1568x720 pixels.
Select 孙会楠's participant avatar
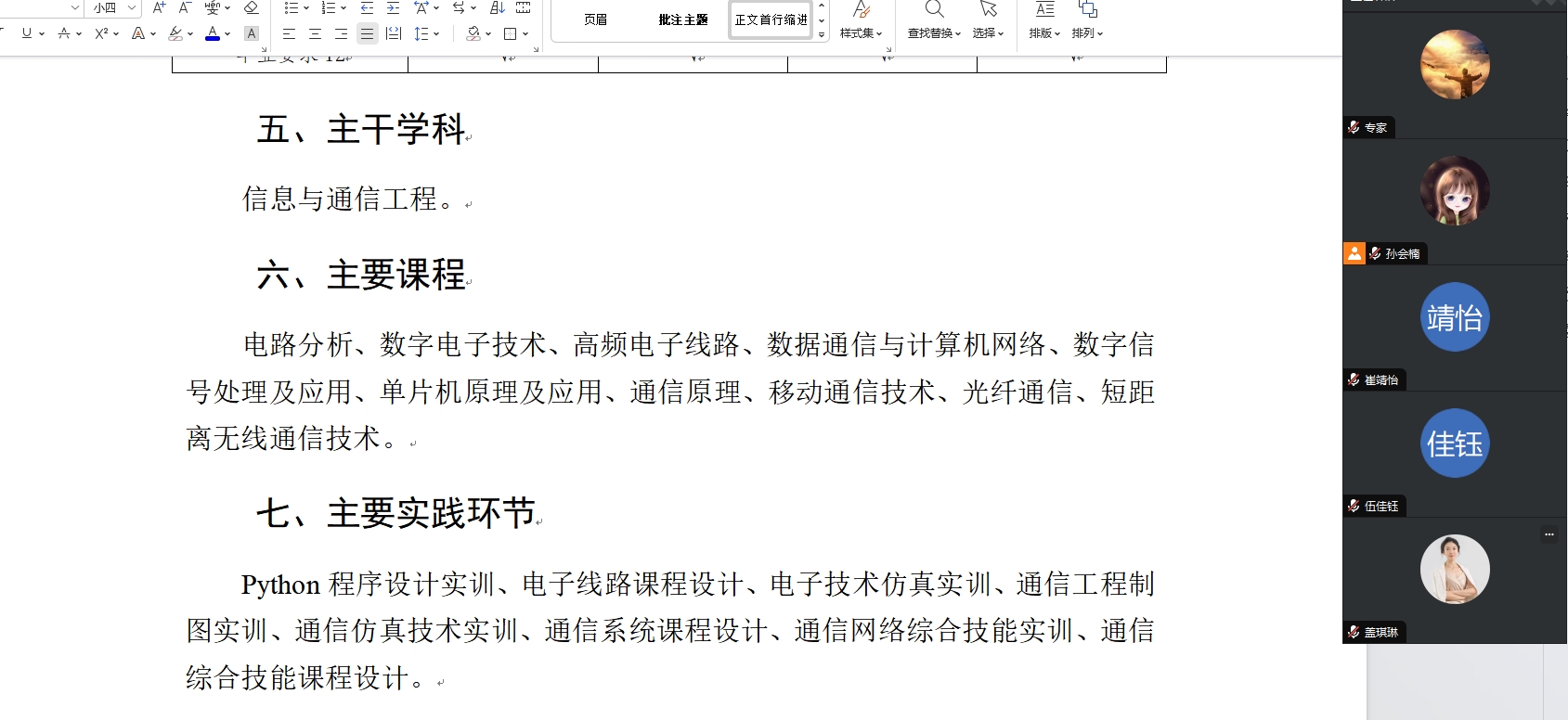point(1454,191)
